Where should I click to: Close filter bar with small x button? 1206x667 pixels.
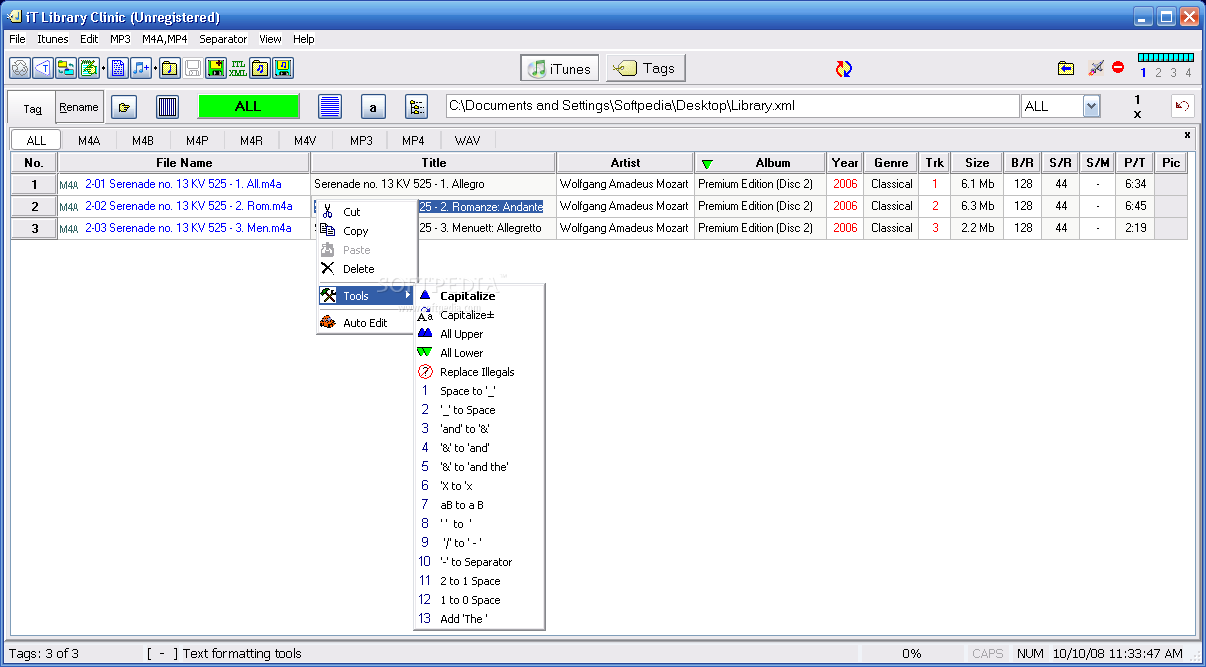coord(1187,135)
